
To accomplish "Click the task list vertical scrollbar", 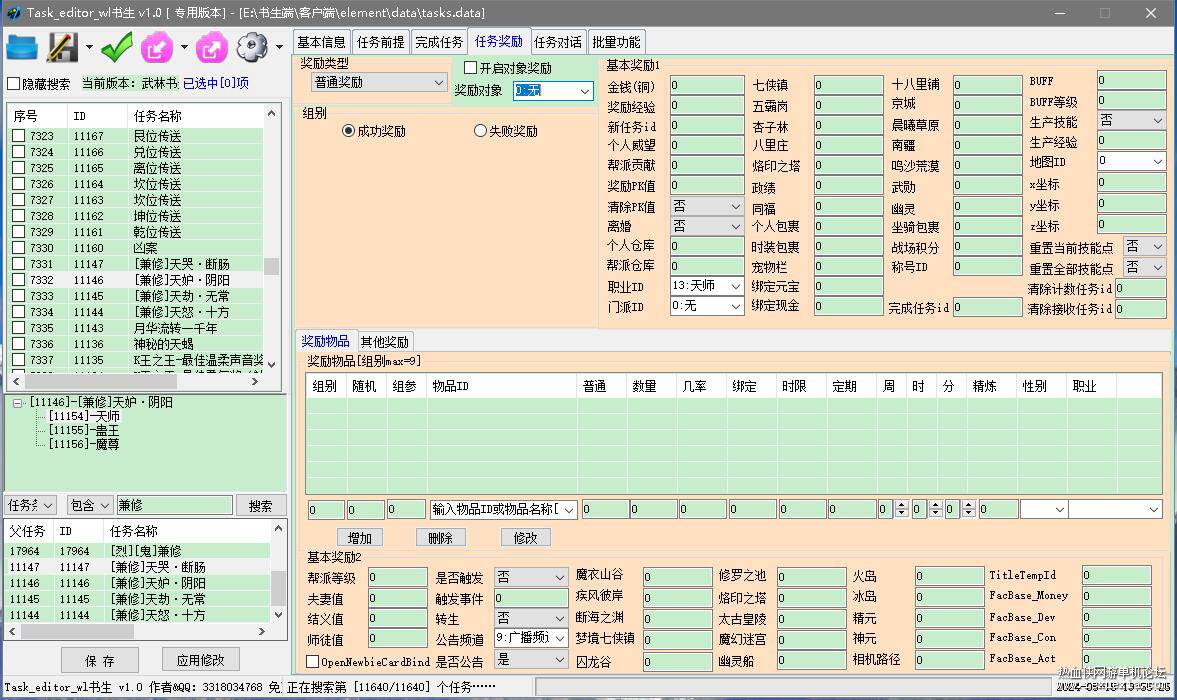I will 272,240.
